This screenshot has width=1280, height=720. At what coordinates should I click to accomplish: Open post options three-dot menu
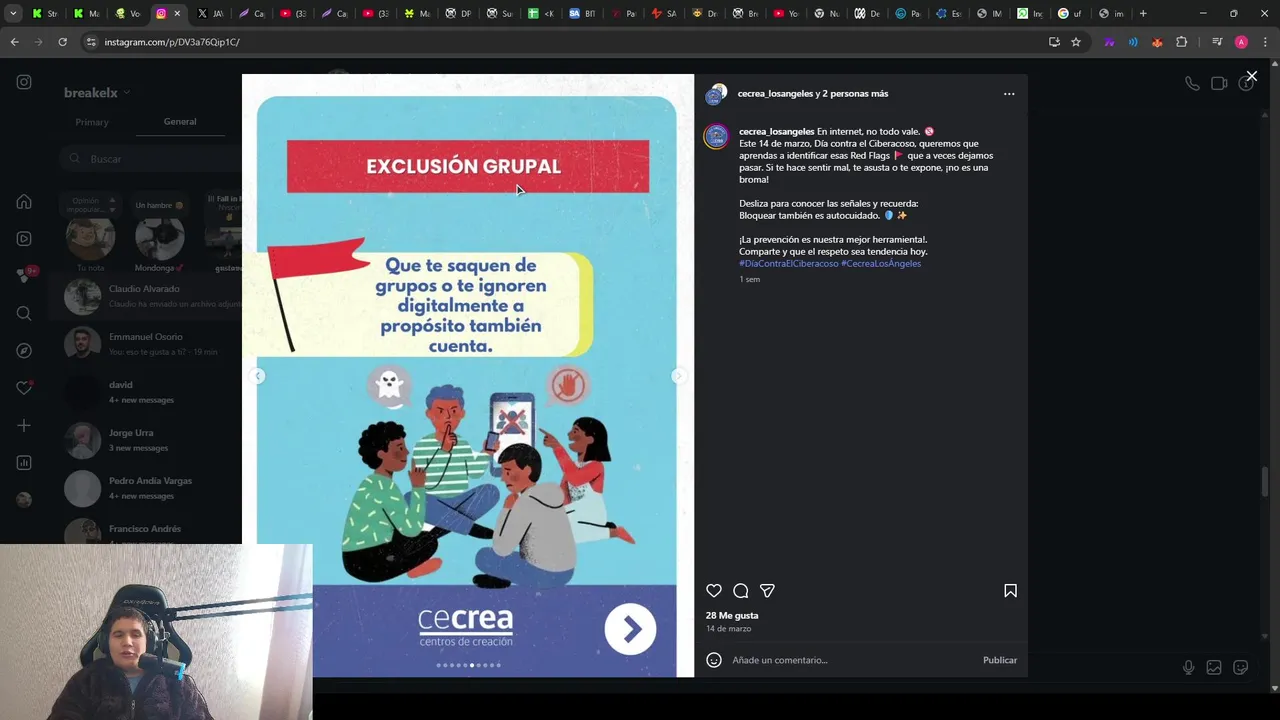pyautogui.click(x=1009, y=94)
